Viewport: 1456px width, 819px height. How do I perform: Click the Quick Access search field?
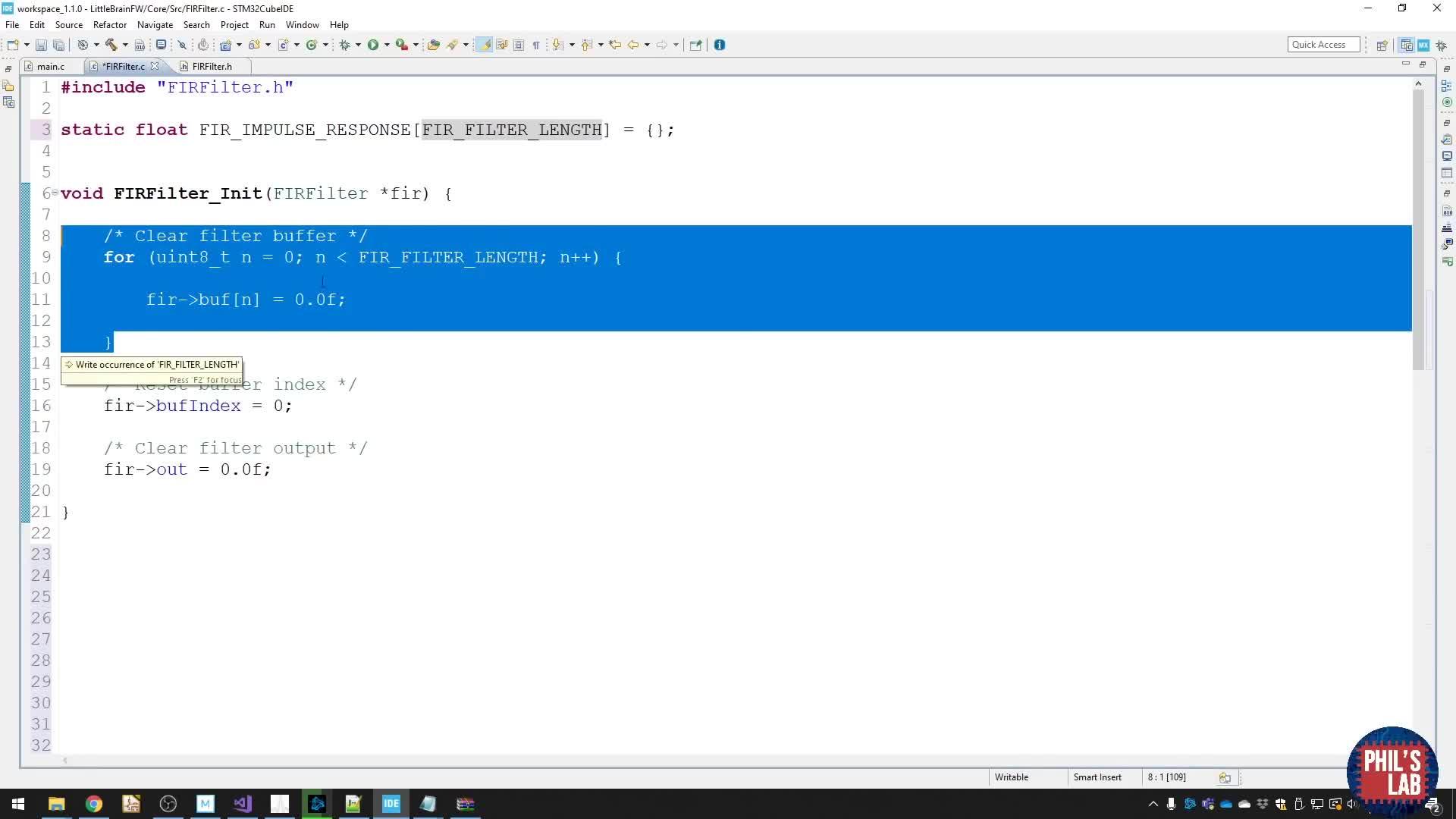(x=1323, y=45)
